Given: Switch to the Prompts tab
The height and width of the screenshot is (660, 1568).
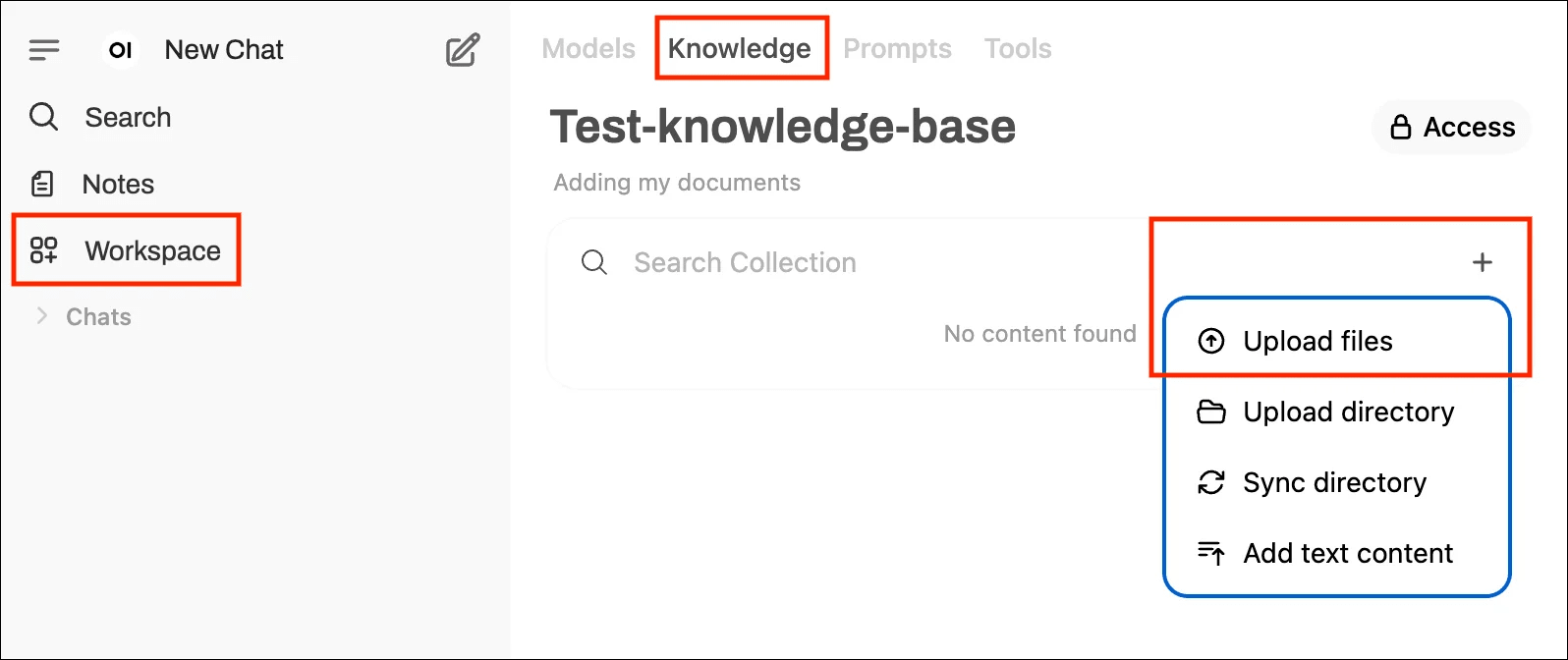Looking at the screenshot, I should [x=897, y=48].
